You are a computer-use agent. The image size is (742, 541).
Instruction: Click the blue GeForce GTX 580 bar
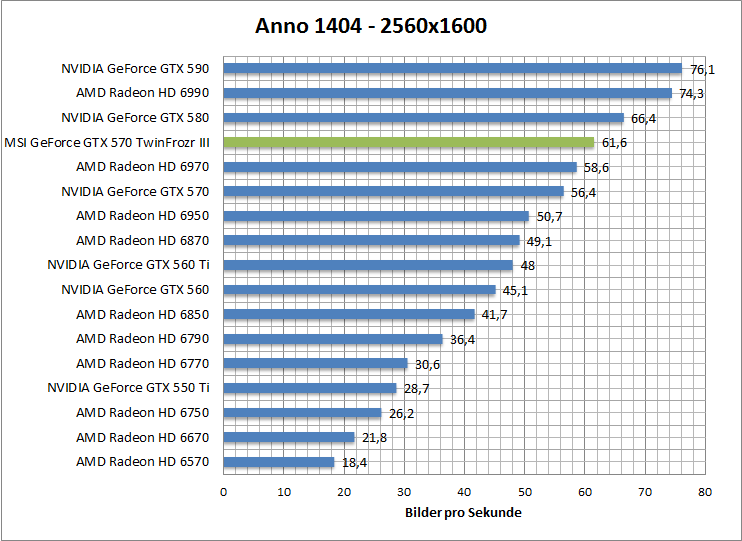(x=424, y=117)
